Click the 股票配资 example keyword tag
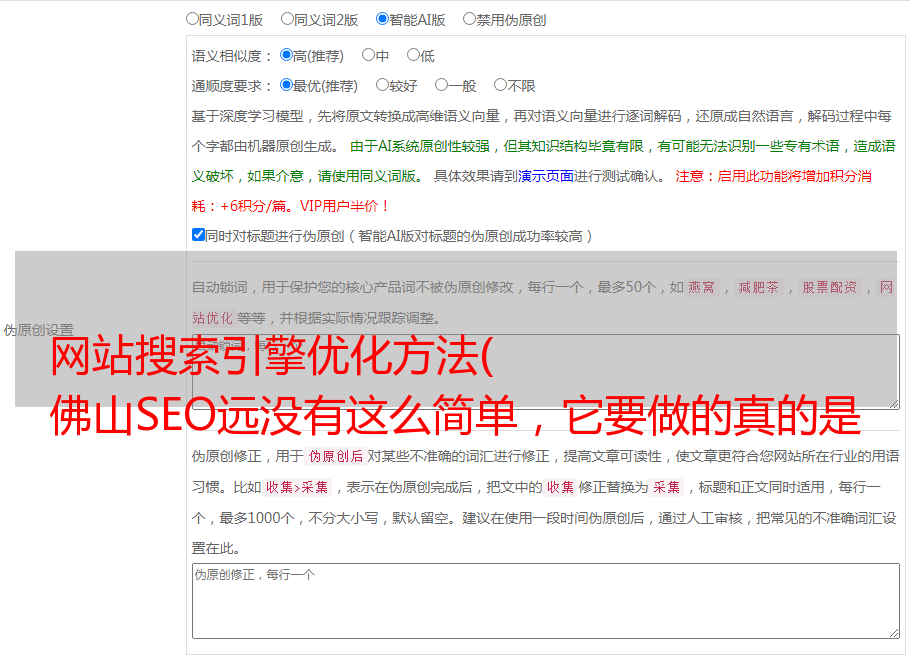 point(829,288)
